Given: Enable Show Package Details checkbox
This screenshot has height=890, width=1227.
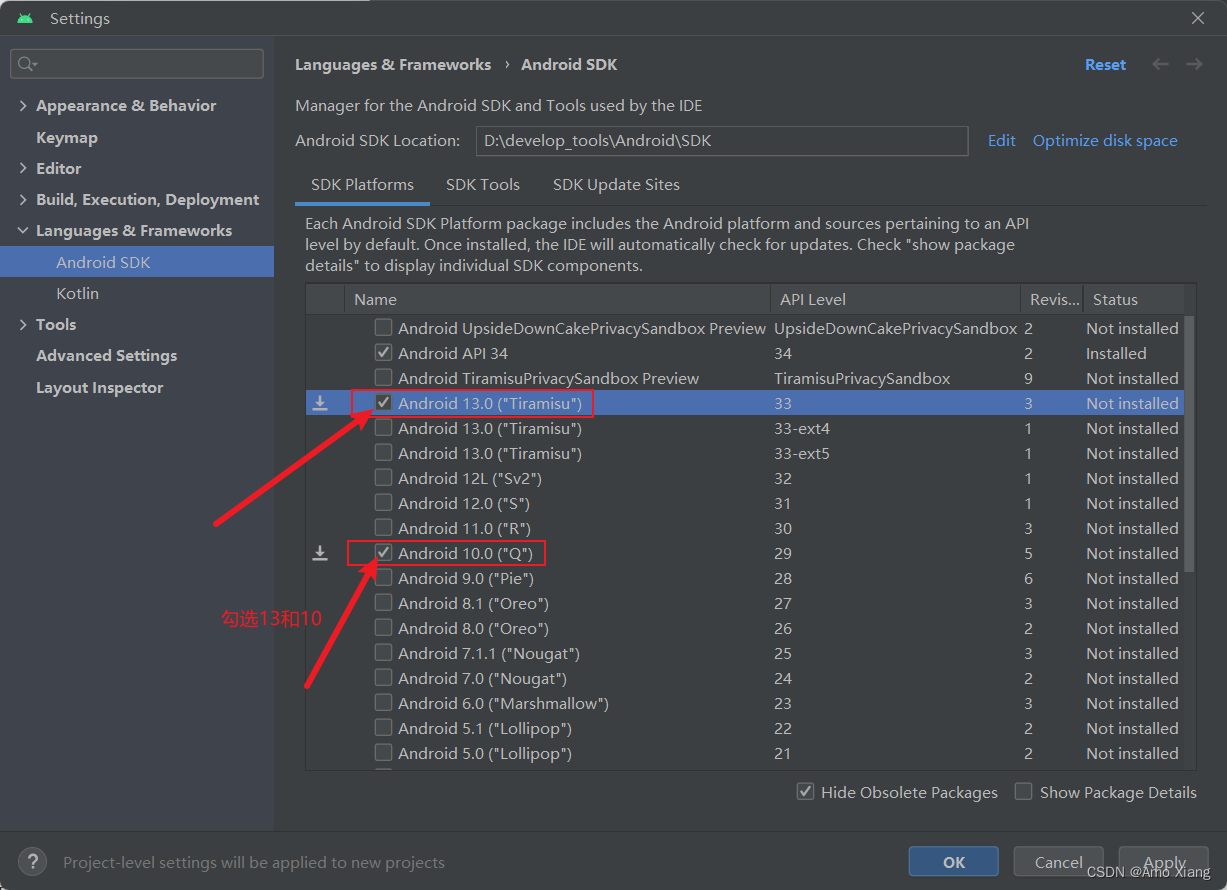Looking at the screenshot, I should pyautogui.click(x=1023, y=792).
